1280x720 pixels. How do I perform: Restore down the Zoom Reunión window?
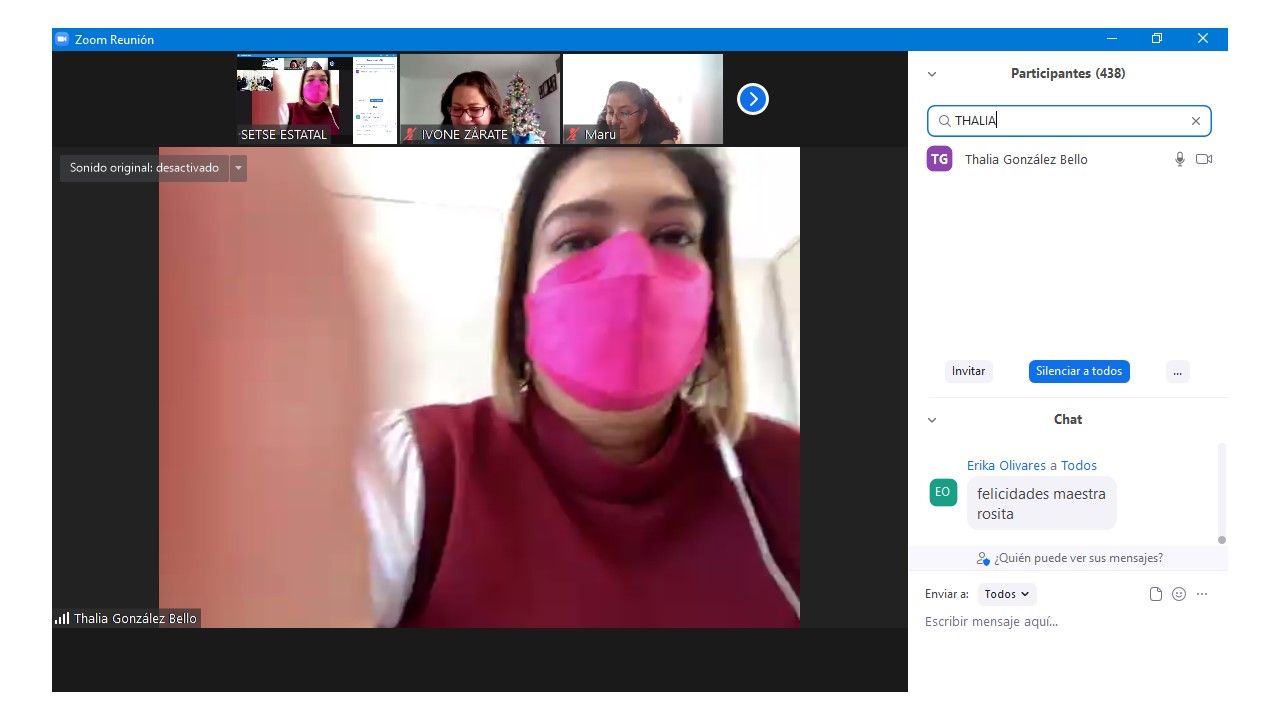coord(1157,39)
